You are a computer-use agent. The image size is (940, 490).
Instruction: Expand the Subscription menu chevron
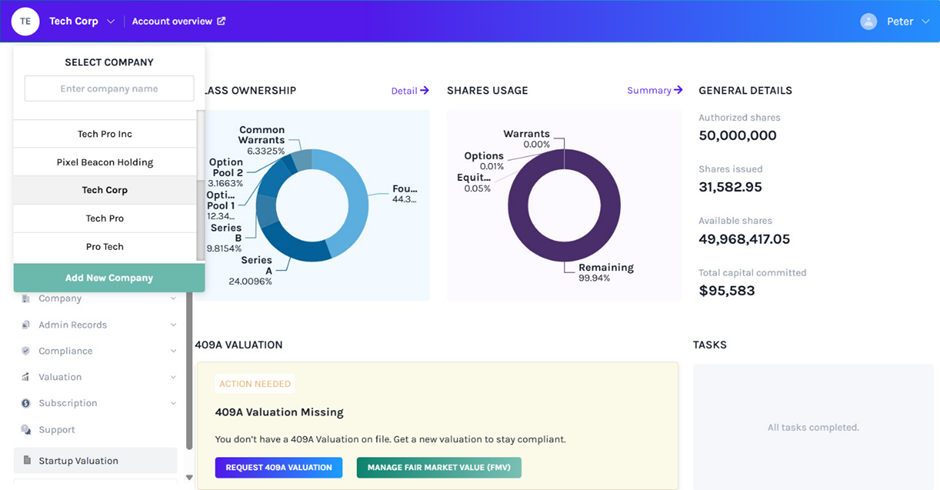pos(173,403)
